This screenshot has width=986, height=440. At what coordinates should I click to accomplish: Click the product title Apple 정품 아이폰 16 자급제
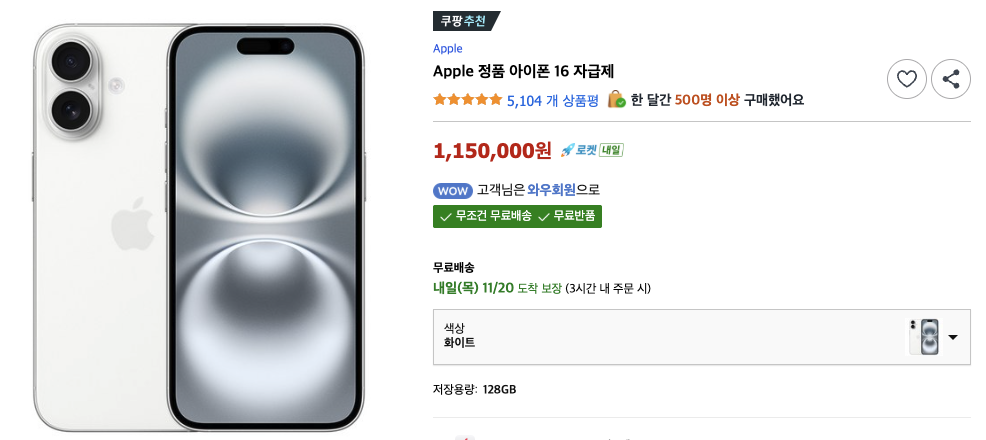523,71
